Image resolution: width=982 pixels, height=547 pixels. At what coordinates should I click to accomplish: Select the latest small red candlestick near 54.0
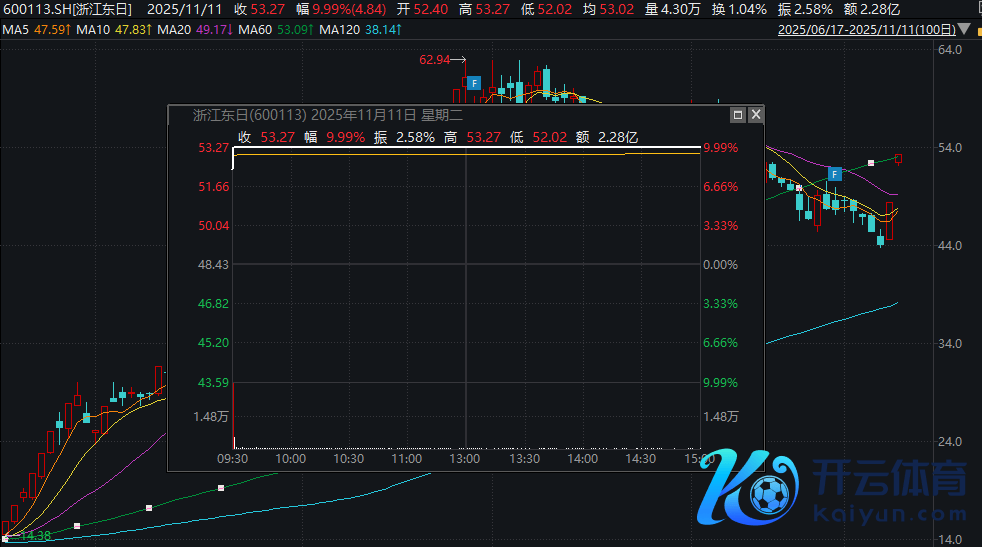tap(899, 159)
